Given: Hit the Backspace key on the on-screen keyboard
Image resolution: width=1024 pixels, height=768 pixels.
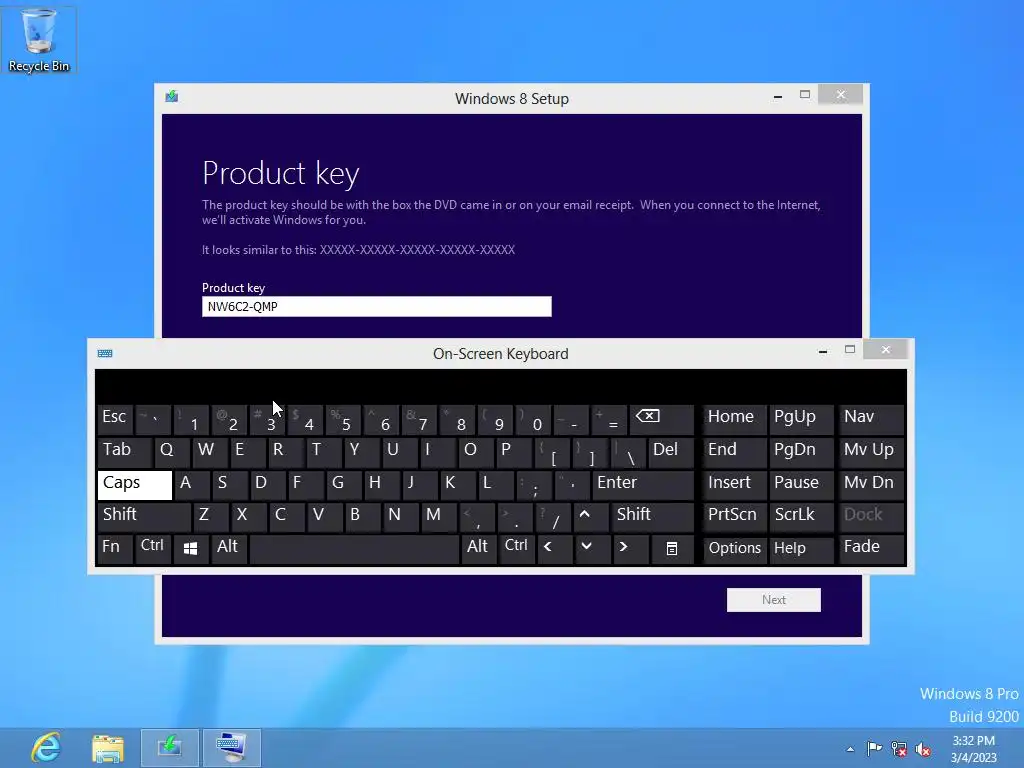Looking at the screenshot, I should (661, 419).
